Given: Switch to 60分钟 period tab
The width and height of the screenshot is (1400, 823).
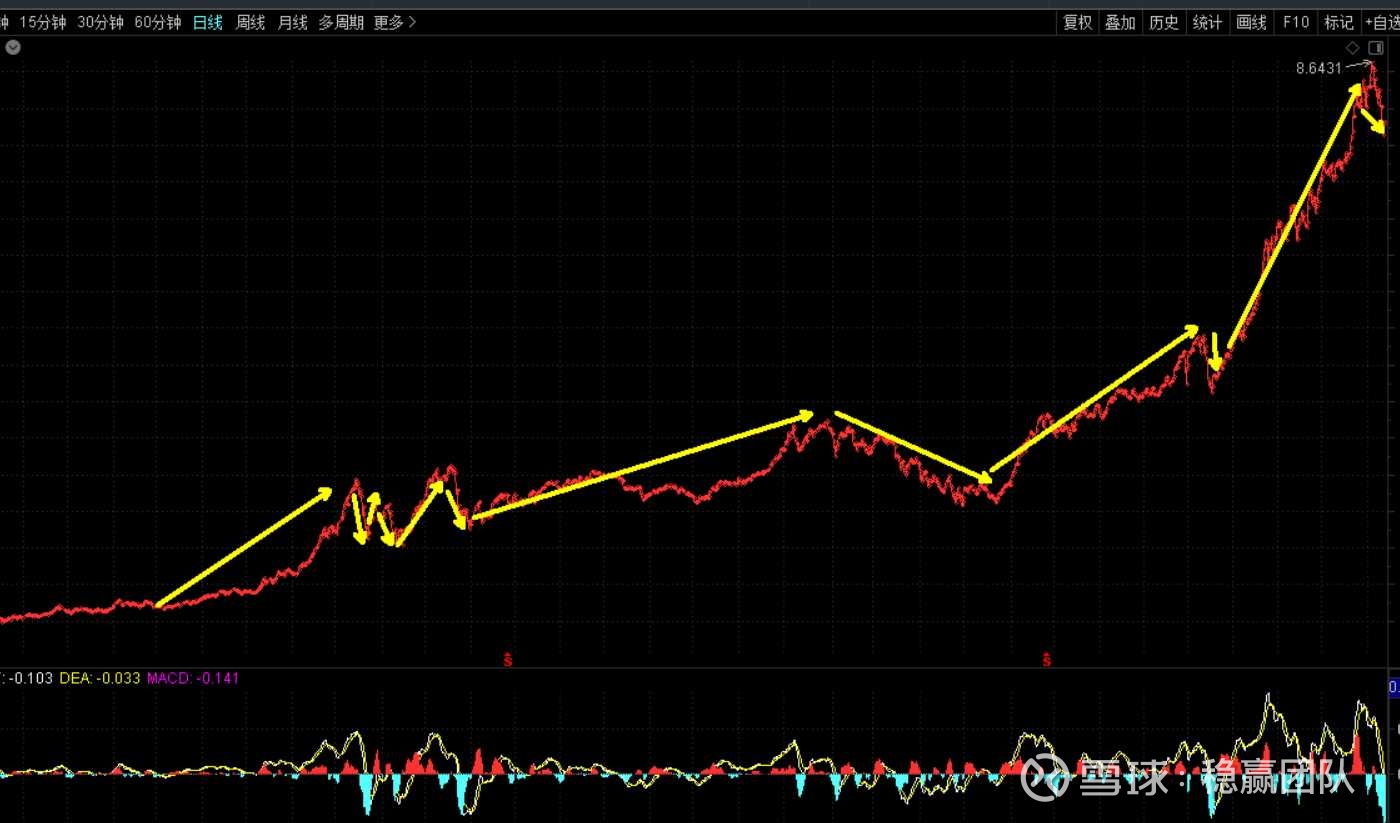Looking at the screenshot, I should point(158,22).
